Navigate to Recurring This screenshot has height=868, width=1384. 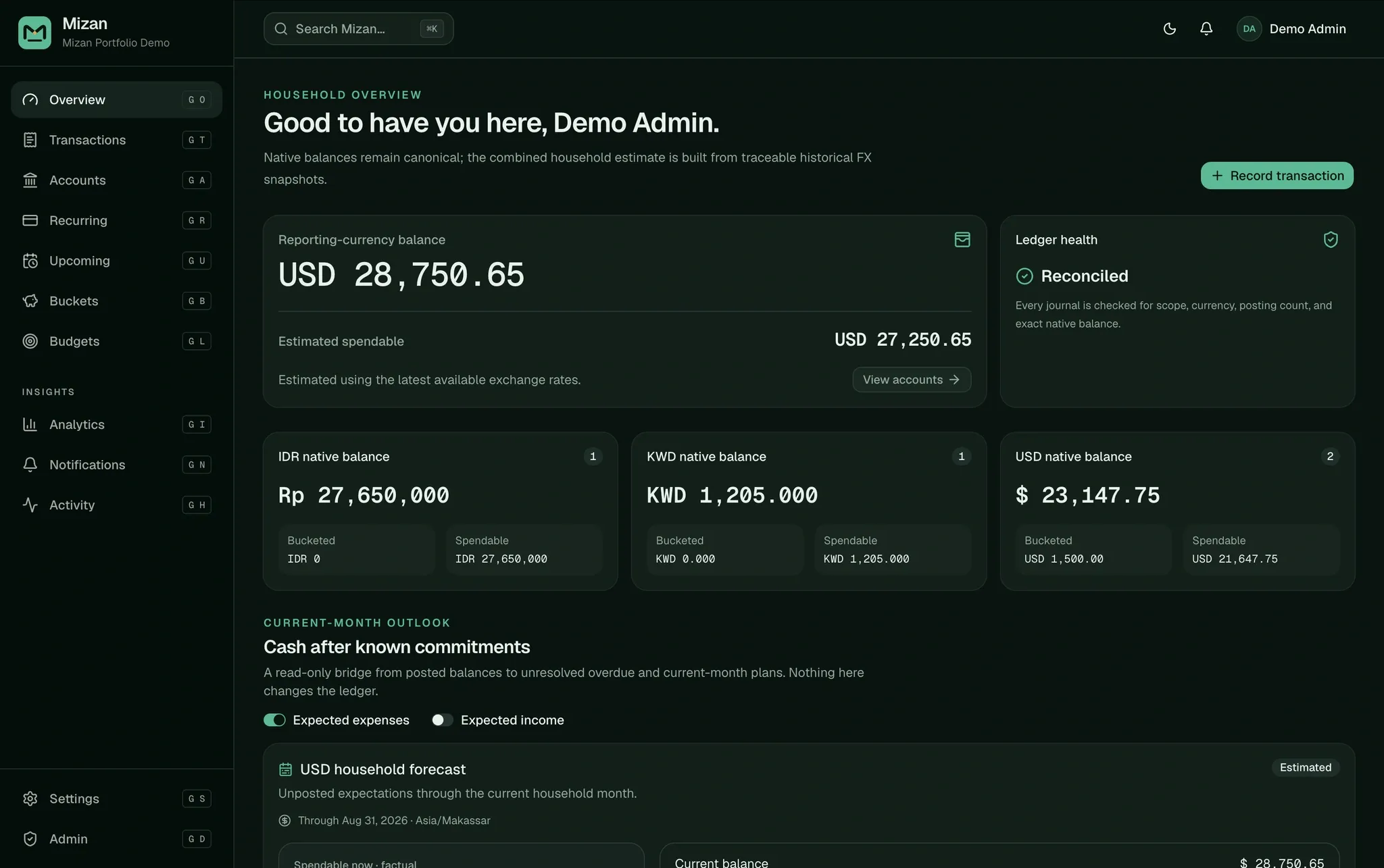coord(116,220)
